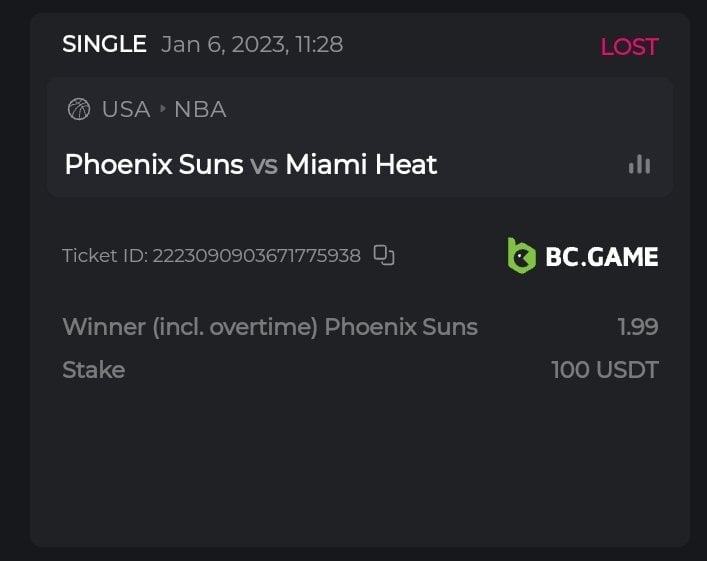Click the arrow between USA and NBA
Viewport: 707px width, 561px height.
pyautogui.click(x=162, y=109)
